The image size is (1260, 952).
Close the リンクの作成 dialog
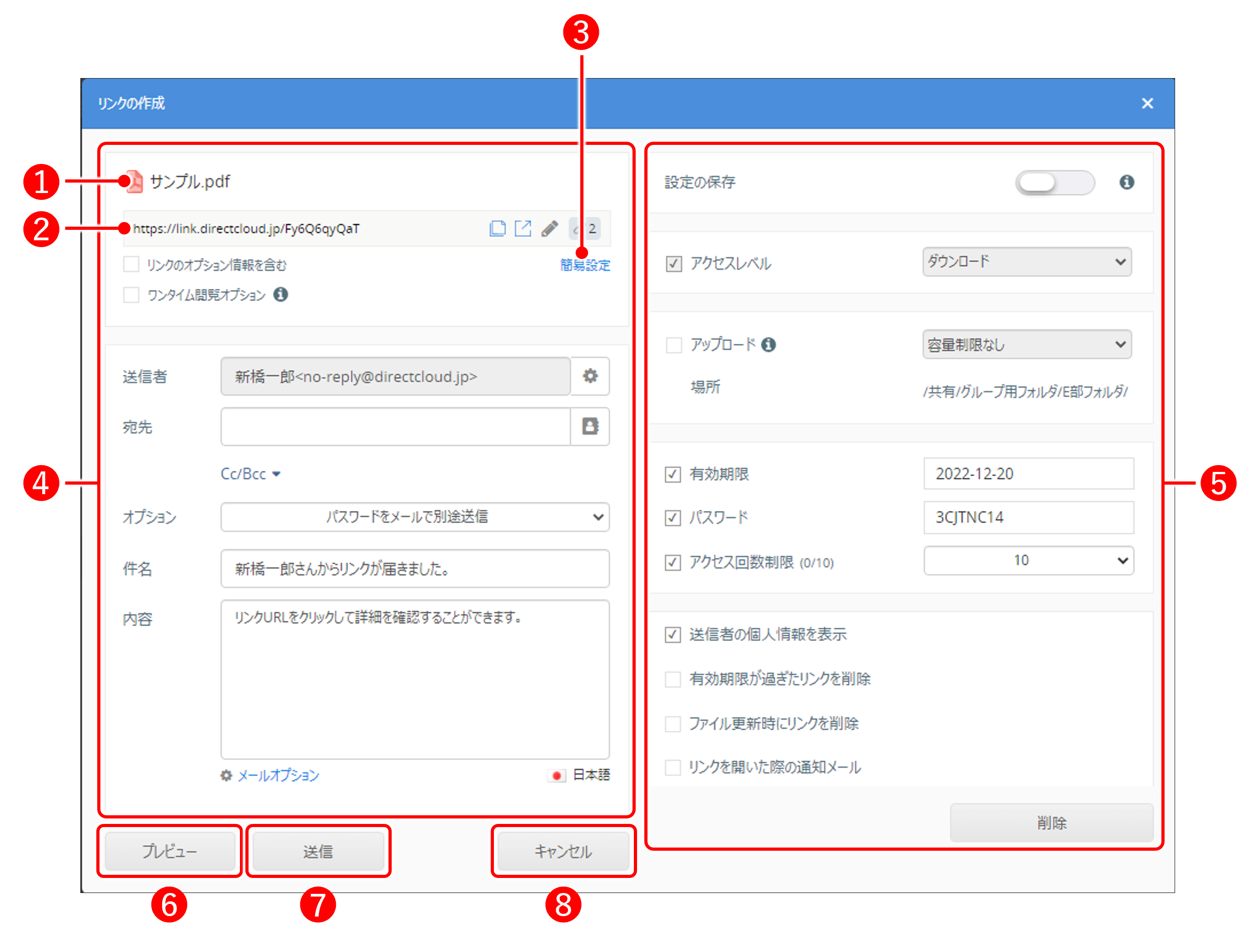tap(1147, 103)
